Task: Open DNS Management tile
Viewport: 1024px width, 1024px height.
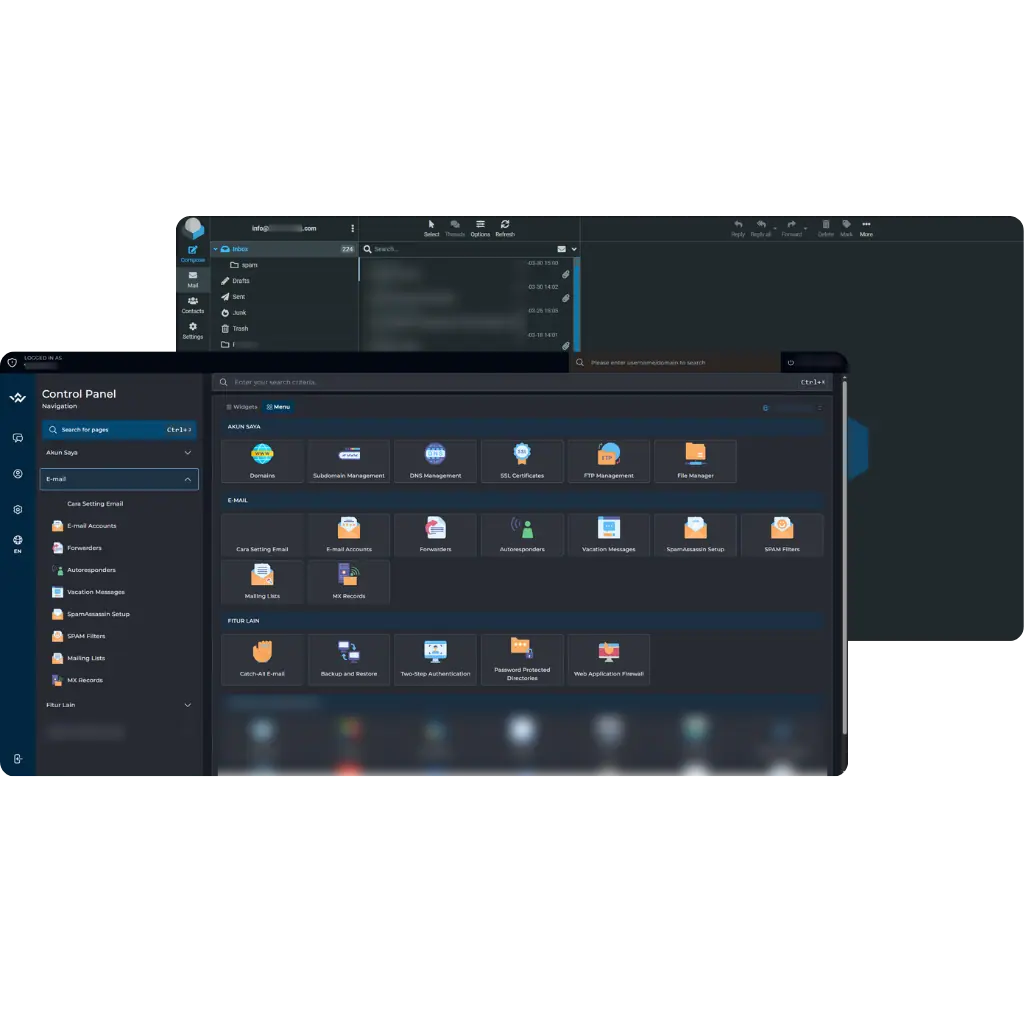Action: coord(436,461)
